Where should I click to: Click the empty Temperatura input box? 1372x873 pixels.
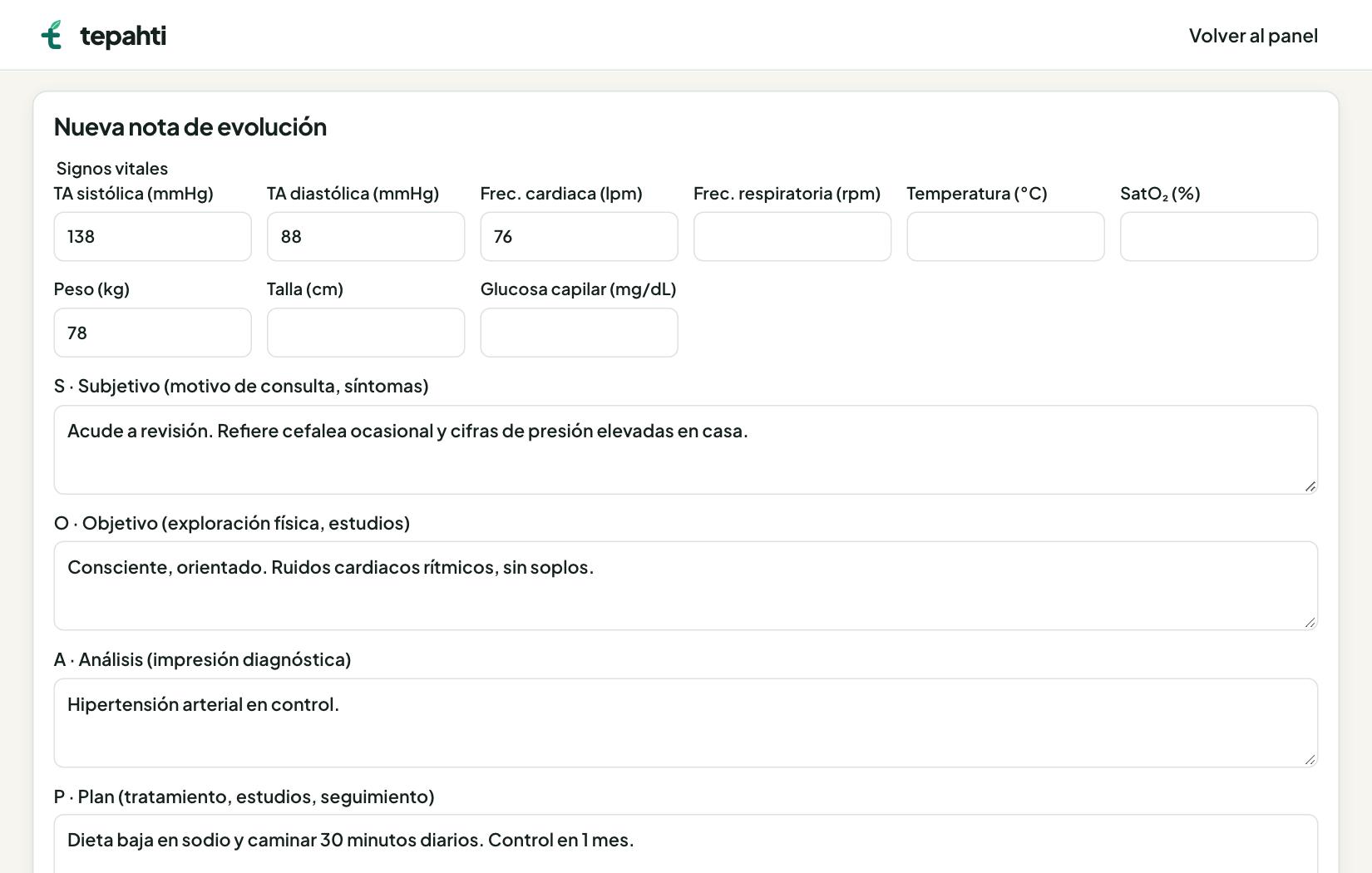1006,237
